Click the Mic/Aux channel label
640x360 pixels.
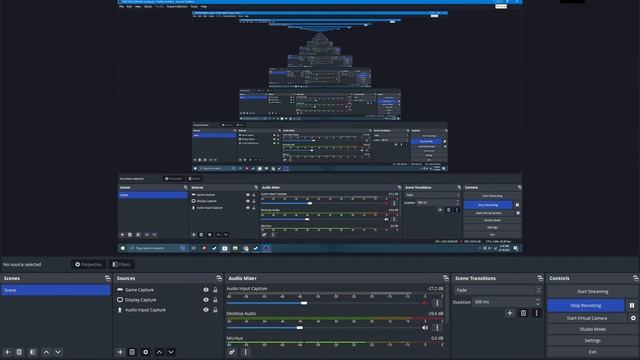coord(235,338)
